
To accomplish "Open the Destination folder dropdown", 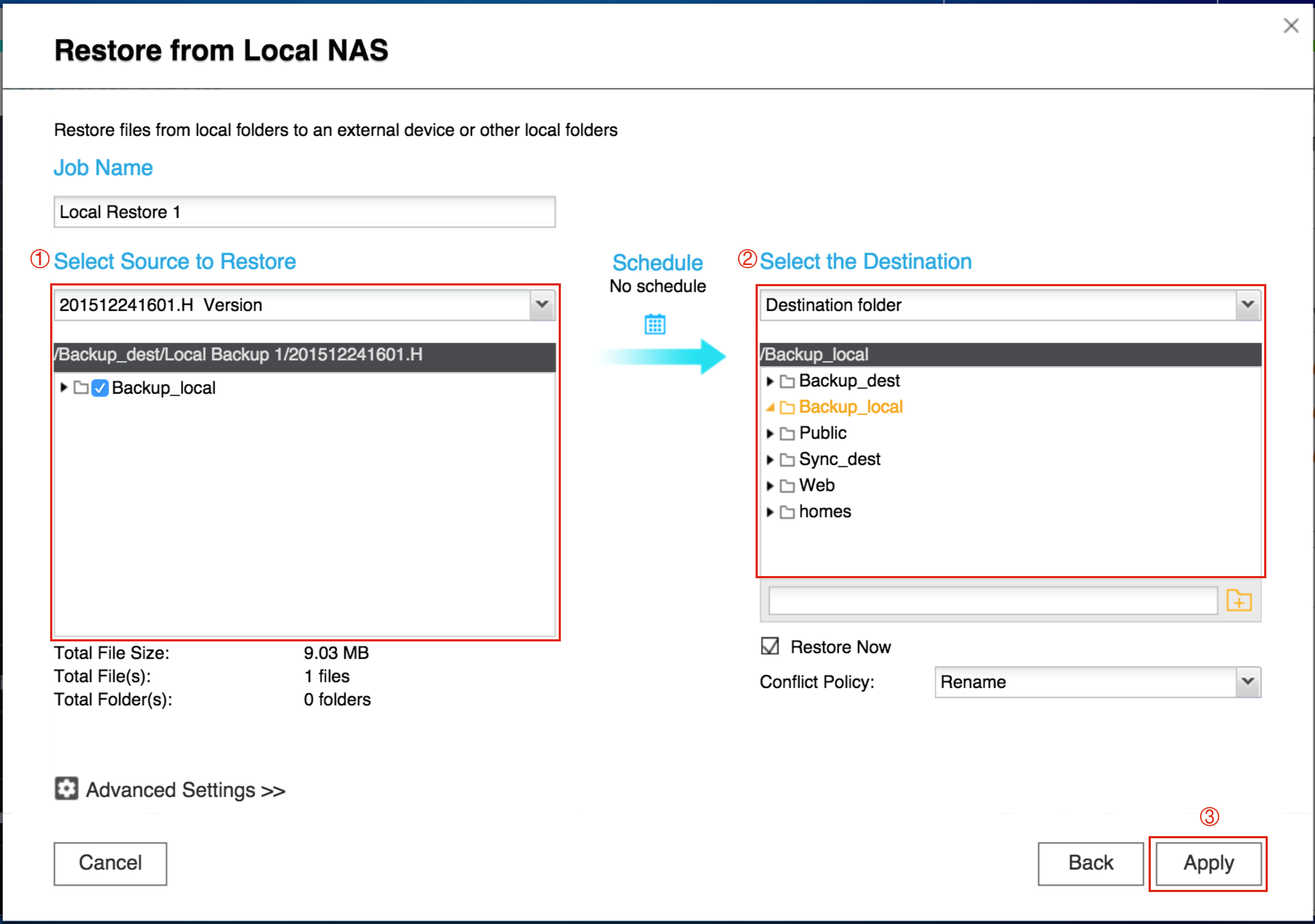I will (1247, 305).
